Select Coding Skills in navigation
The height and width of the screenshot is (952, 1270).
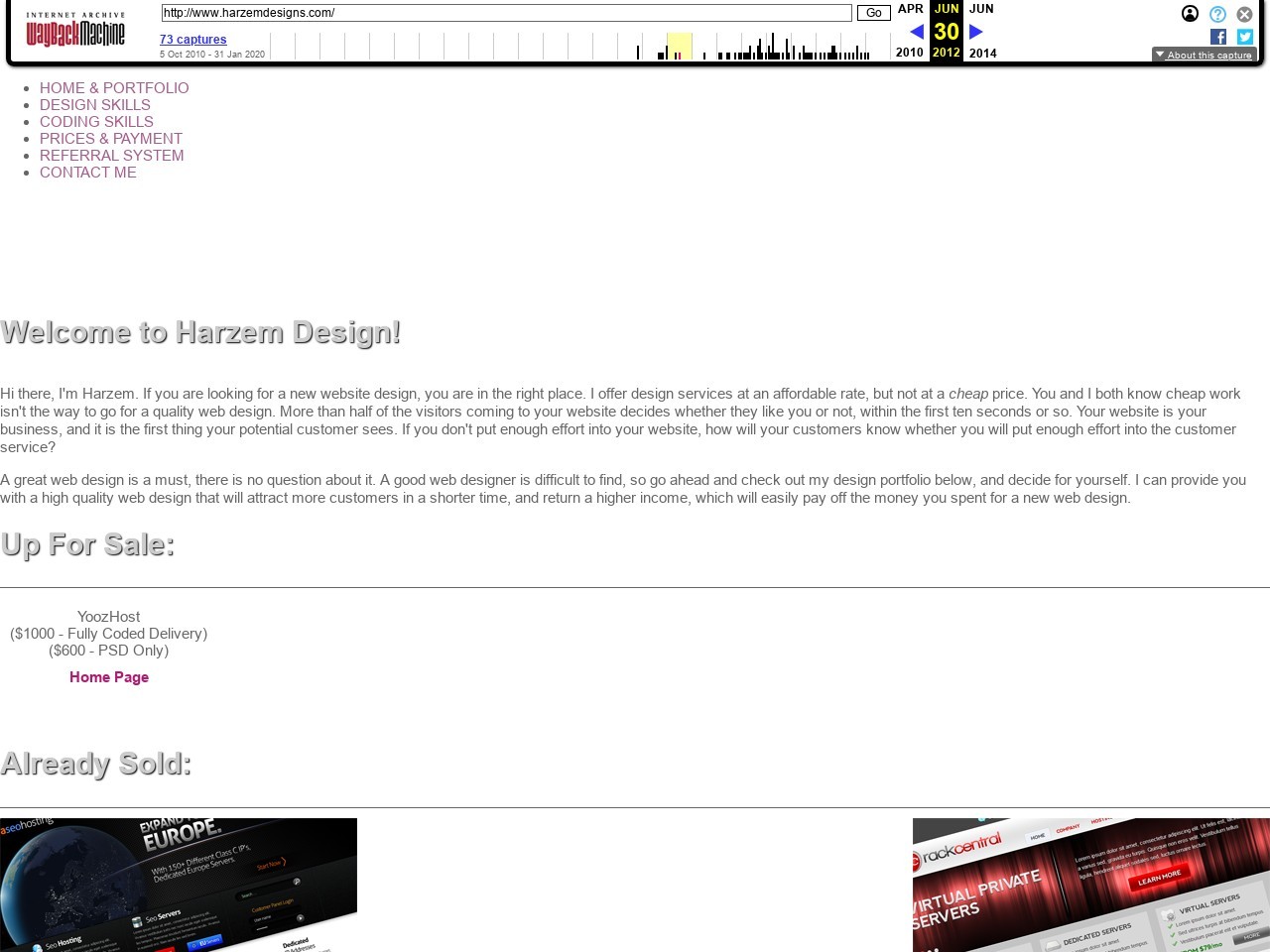(x=96, y=122)
